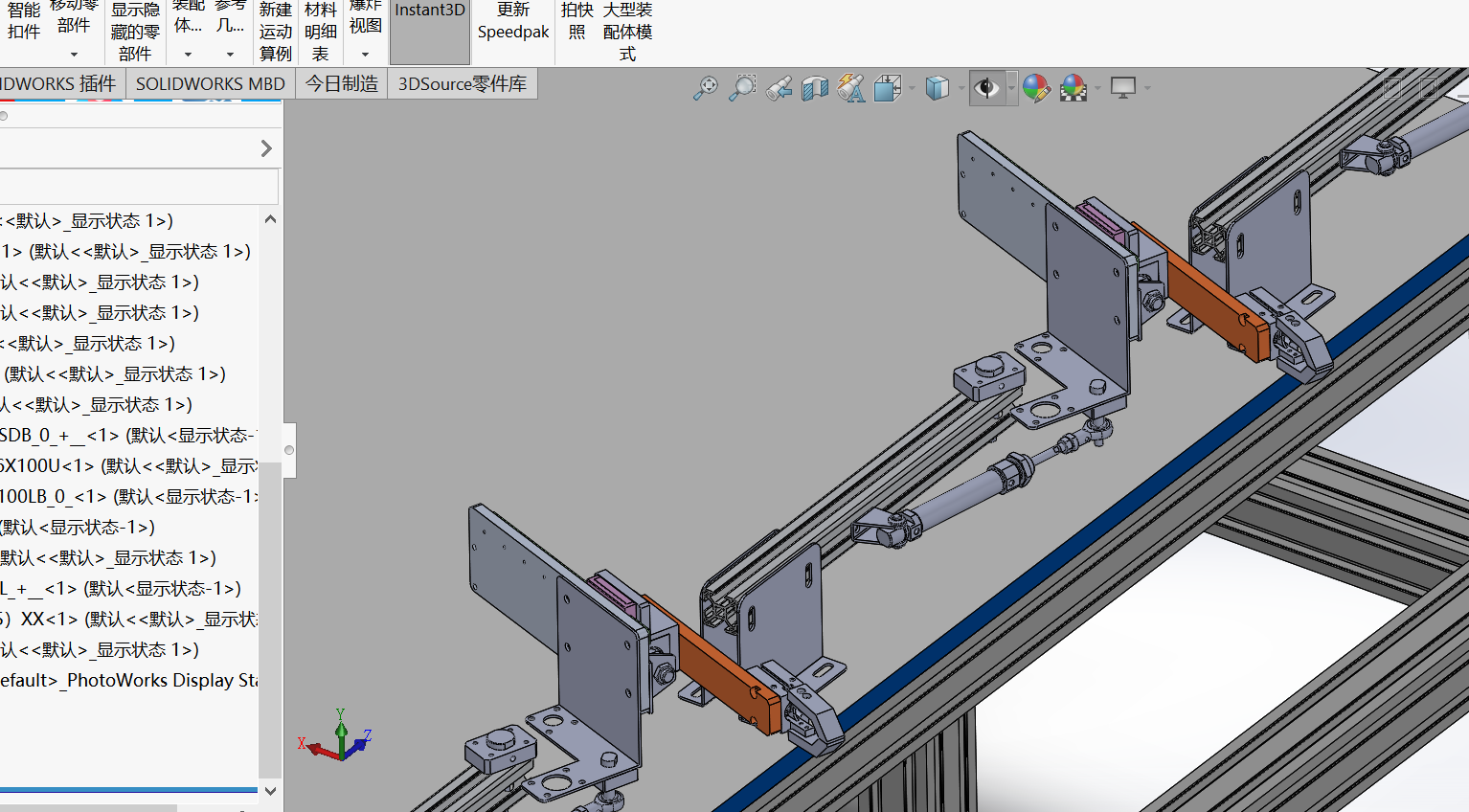The height and width of the screenshot is (812, 1469).
Task: Select the 今日制造 tab
Action: [342, 84]
